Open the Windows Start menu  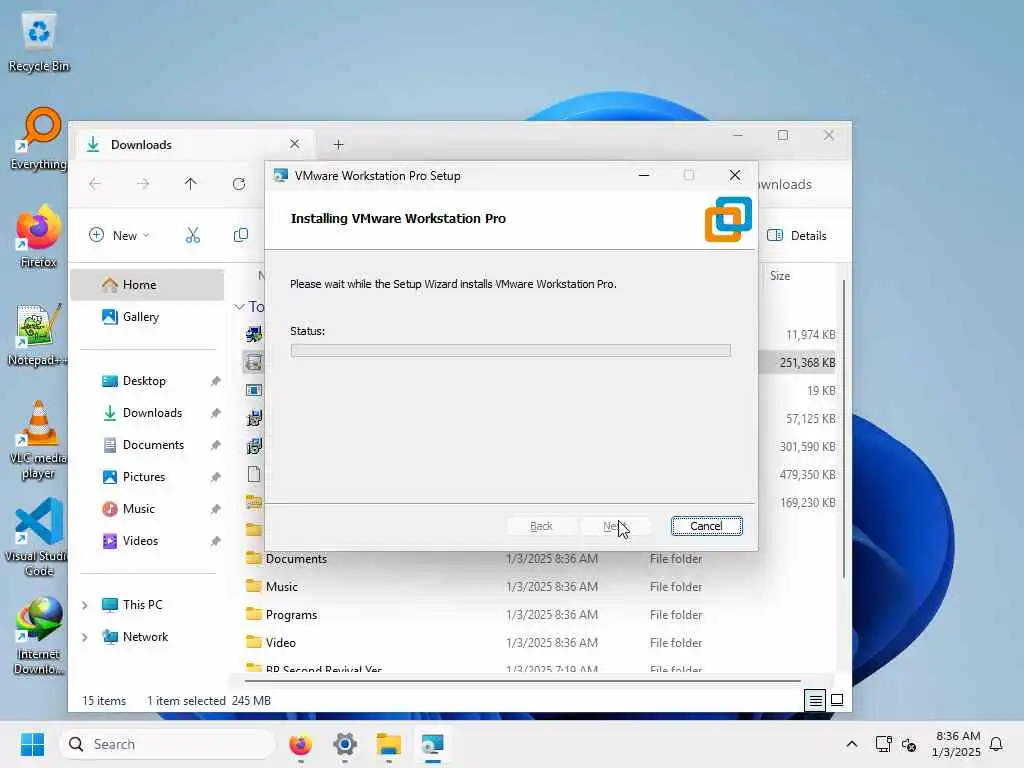32,744
